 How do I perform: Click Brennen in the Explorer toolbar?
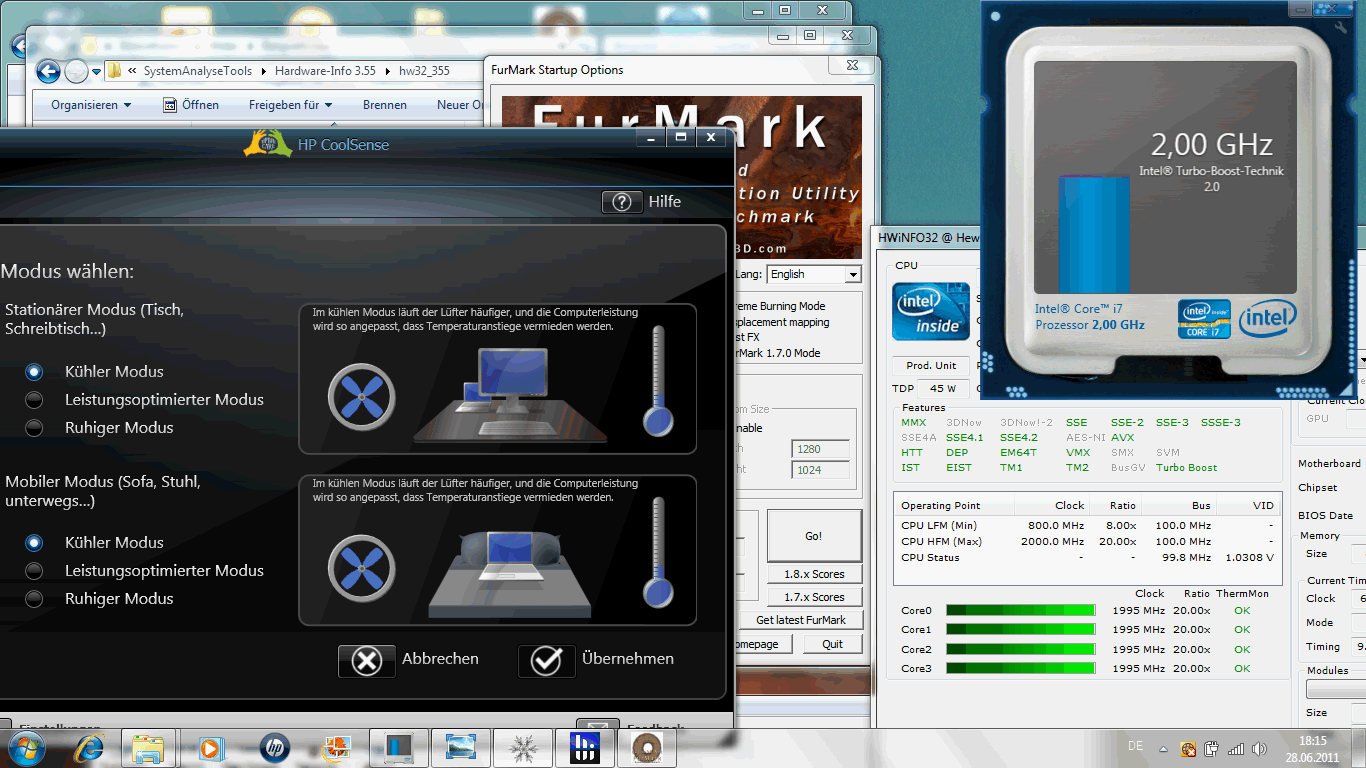(x=385, y=105)
